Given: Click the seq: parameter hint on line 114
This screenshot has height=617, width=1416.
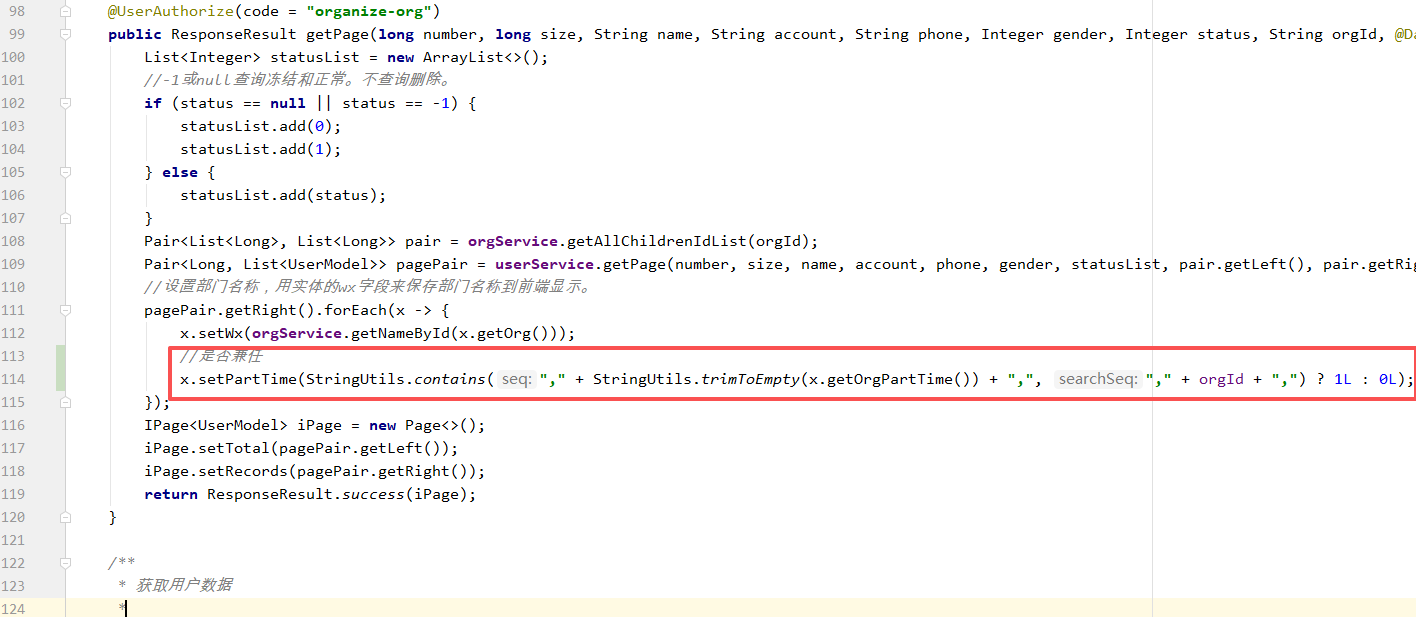Looking at the screenshot, I should click(x=516, y=379).
